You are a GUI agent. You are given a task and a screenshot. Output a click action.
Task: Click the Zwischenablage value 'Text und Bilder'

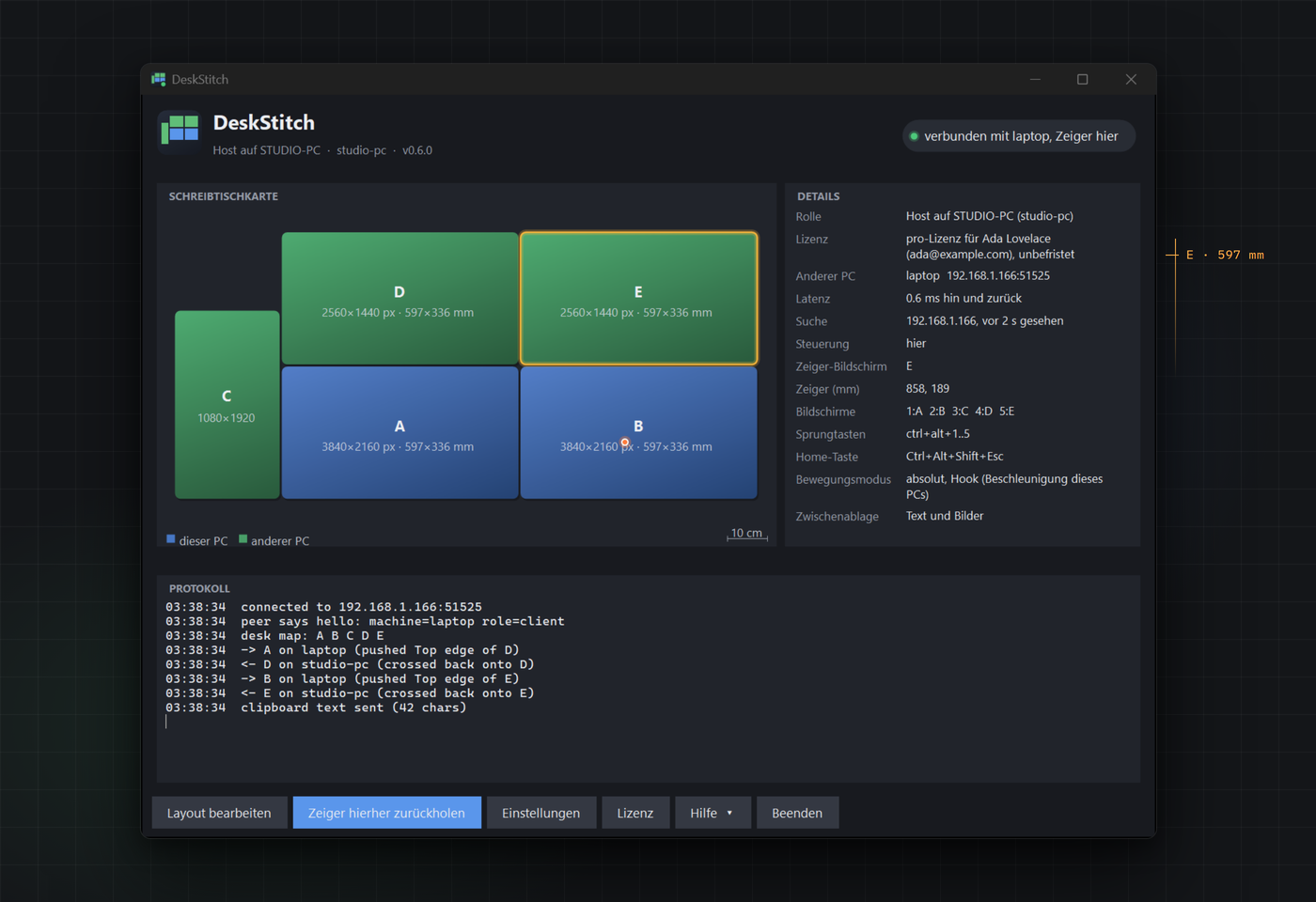[x=945, y=516]
